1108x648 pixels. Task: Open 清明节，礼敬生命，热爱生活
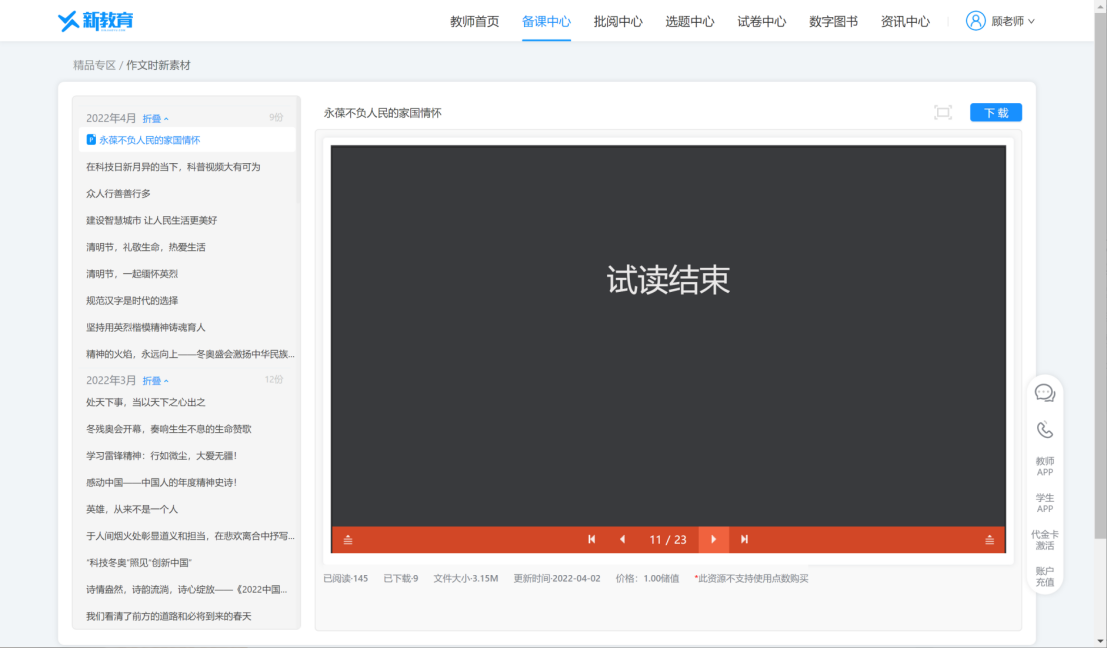(x=146, y=247)
